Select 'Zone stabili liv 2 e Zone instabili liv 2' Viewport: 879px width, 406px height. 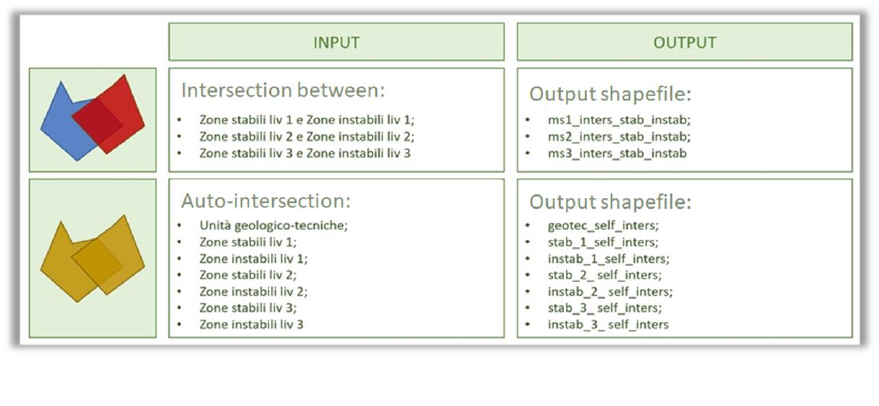[306, 136]
